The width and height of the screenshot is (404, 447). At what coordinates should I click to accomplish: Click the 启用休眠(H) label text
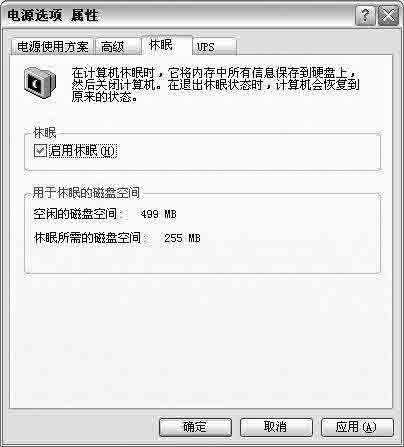pyautogui.click(x=83, y=151)
